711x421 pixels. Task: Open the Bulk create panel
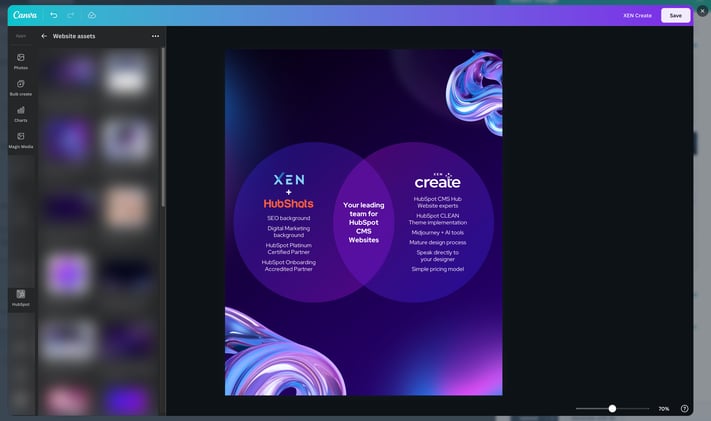coord(21,88)
